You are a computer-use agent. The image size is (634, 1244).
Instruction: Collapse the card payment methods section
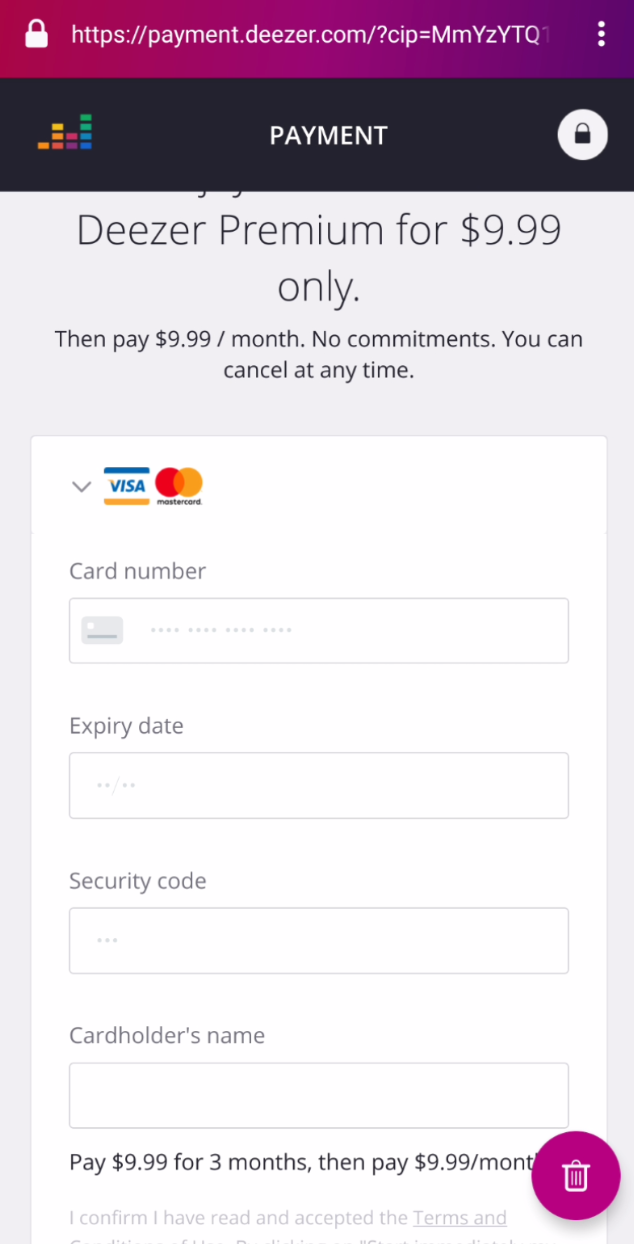81,487
